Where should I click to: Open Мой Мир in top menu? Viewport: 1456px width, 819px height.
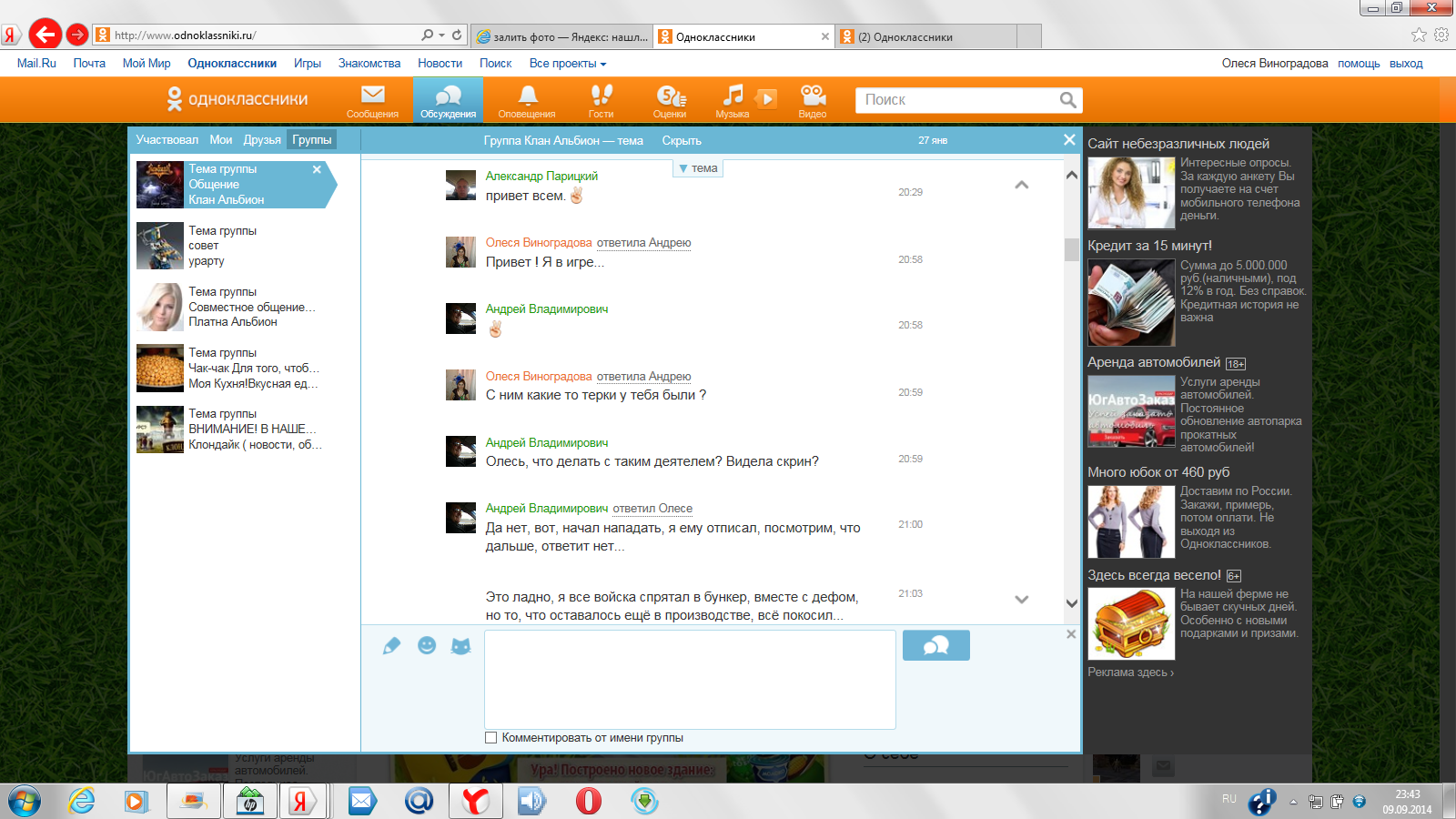(x=147, y=64)
